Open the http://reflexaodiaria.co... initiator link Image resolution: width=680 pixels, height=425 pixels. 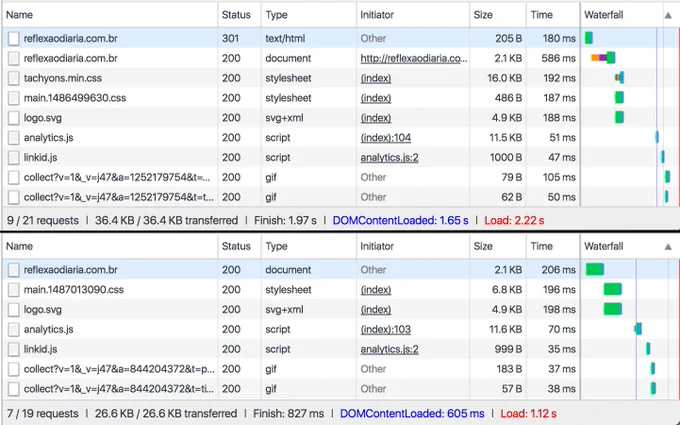[x=414, y=59]
